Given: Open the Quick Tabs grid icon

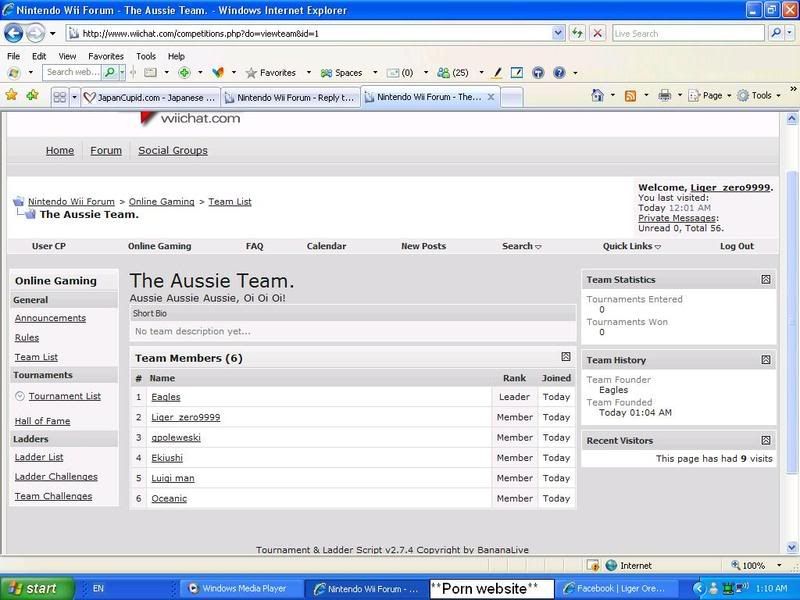Looking at the screenshot, I should coord(60,97).
